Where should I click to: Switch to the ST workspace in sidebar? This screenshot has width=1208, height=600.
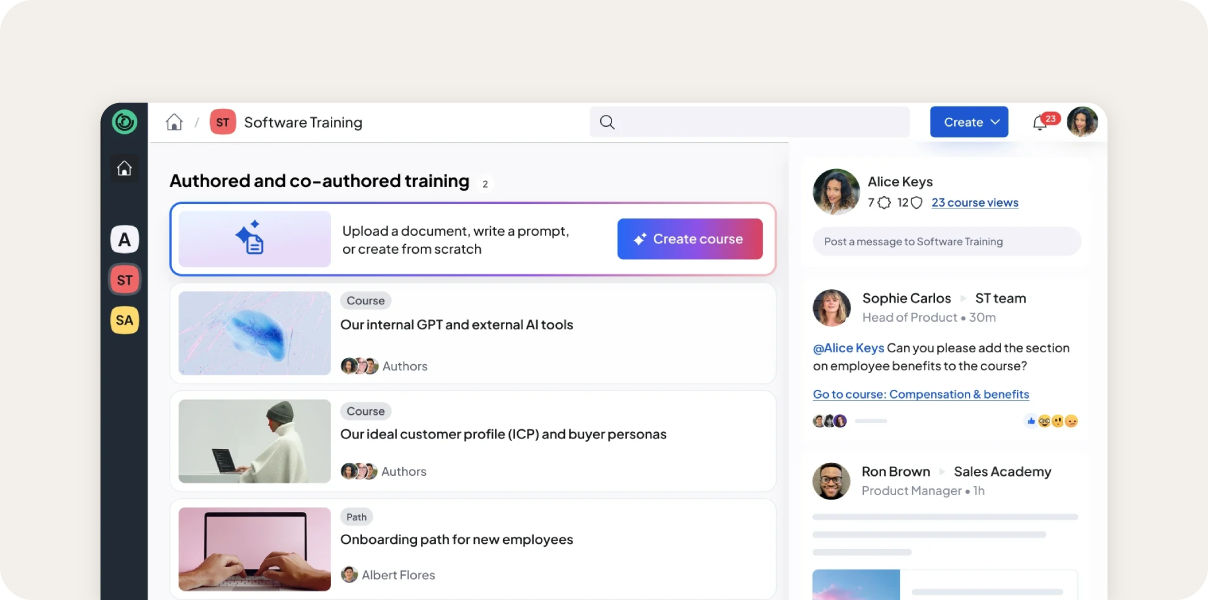coord(124,280)
